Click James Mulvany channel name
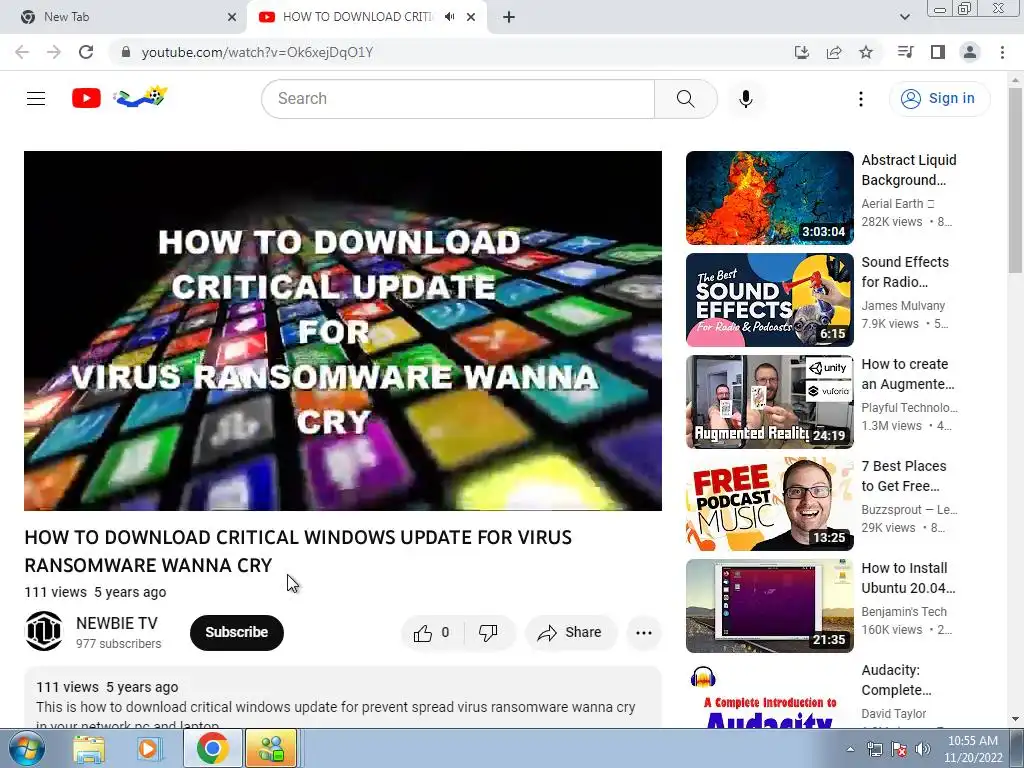Screen dimensions: 1024x768 pos(903,306)
